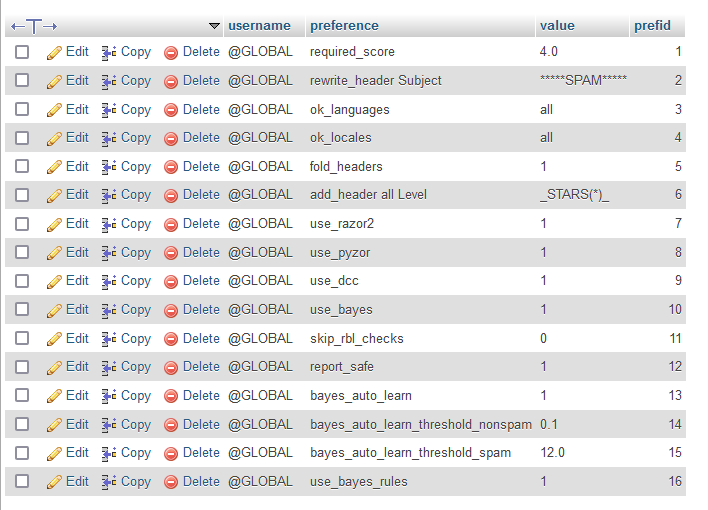
Task: Select the fold_headers row checkbox
Action: [22, 167]
